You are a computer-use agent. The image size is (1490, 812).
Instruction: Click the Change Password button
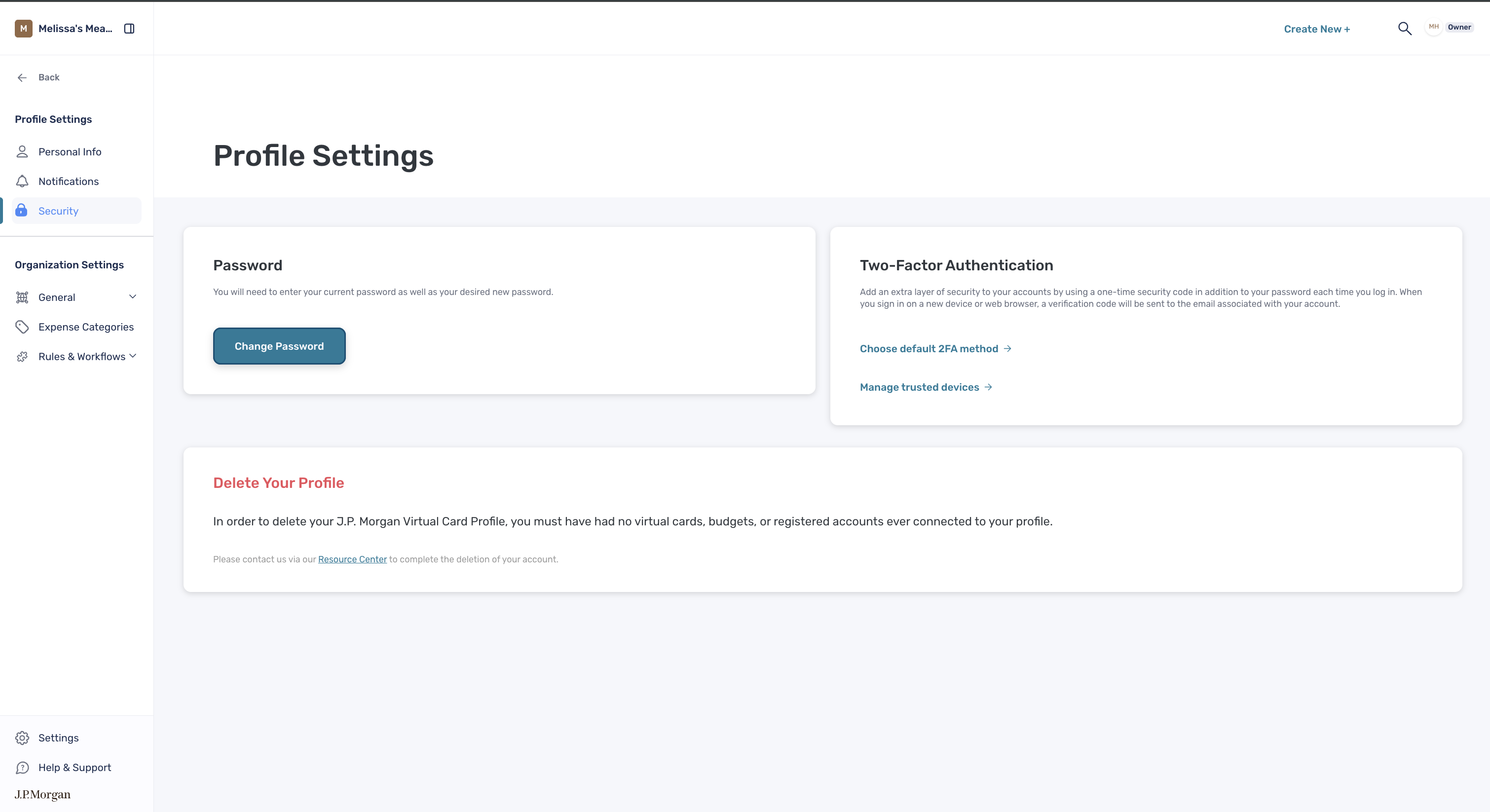tap(279, 346)
